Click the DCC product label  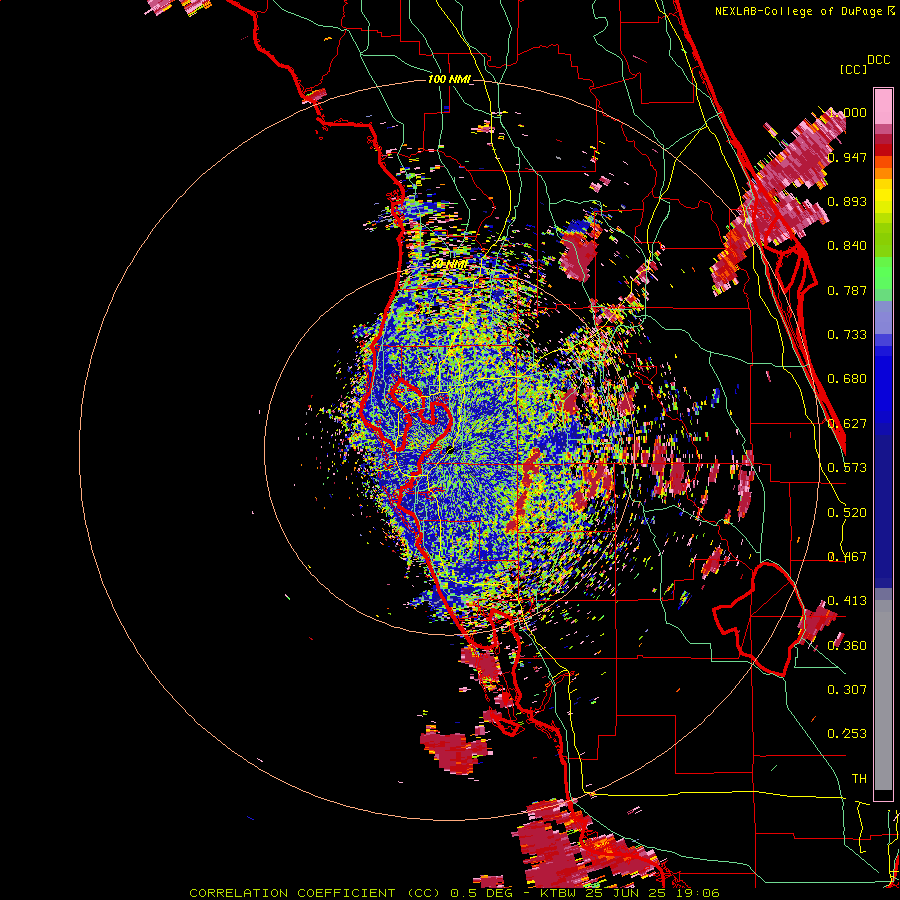[879, 60]
